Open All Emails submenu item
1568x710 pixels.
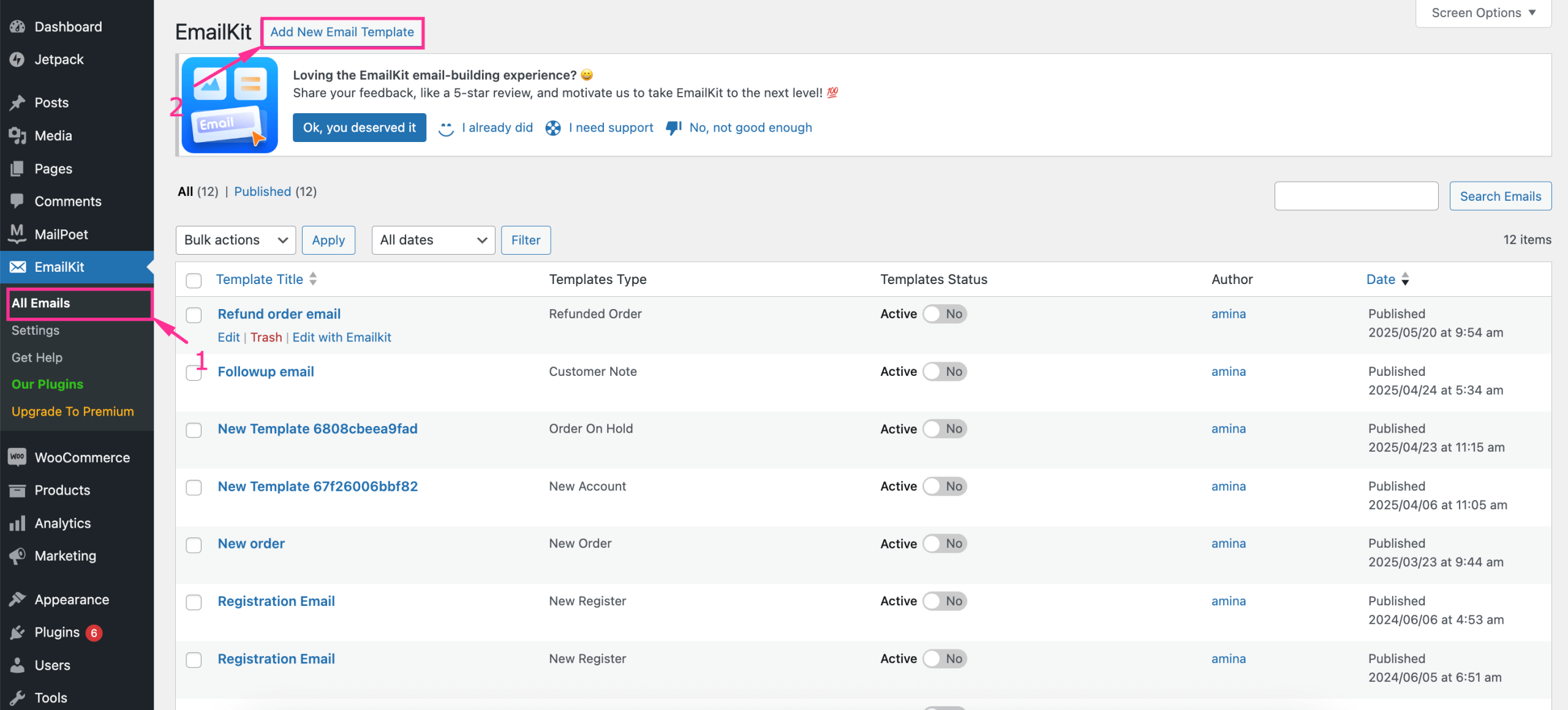pyautogui.click(x=40, y=303)
